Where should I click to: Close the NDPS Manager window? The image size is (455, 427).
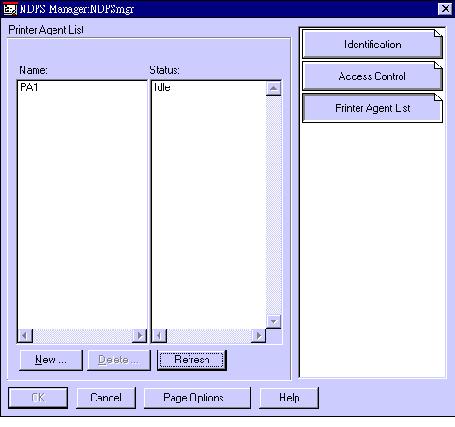[x=445, y=9]
